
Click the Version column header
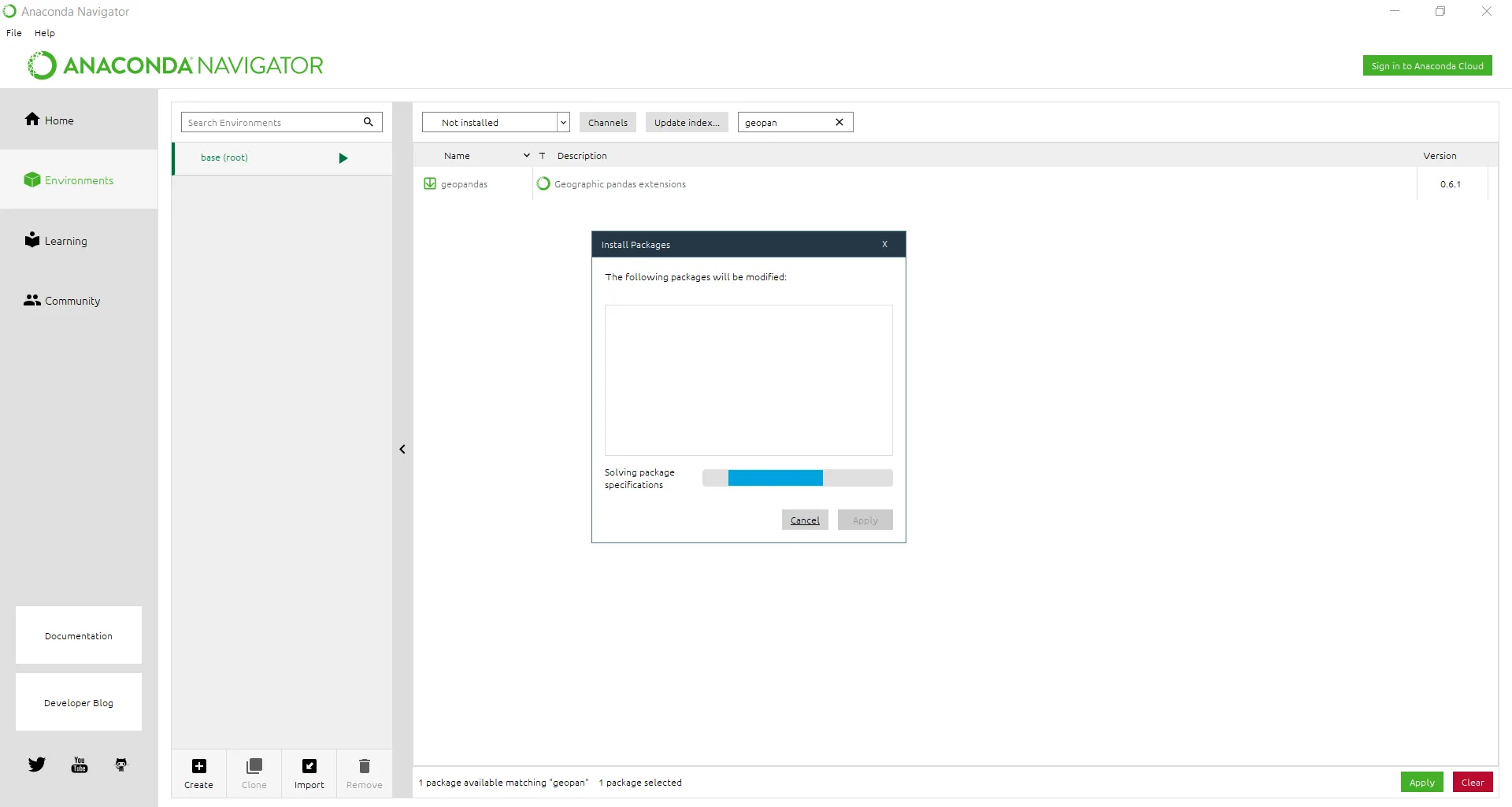[1440, 156]
